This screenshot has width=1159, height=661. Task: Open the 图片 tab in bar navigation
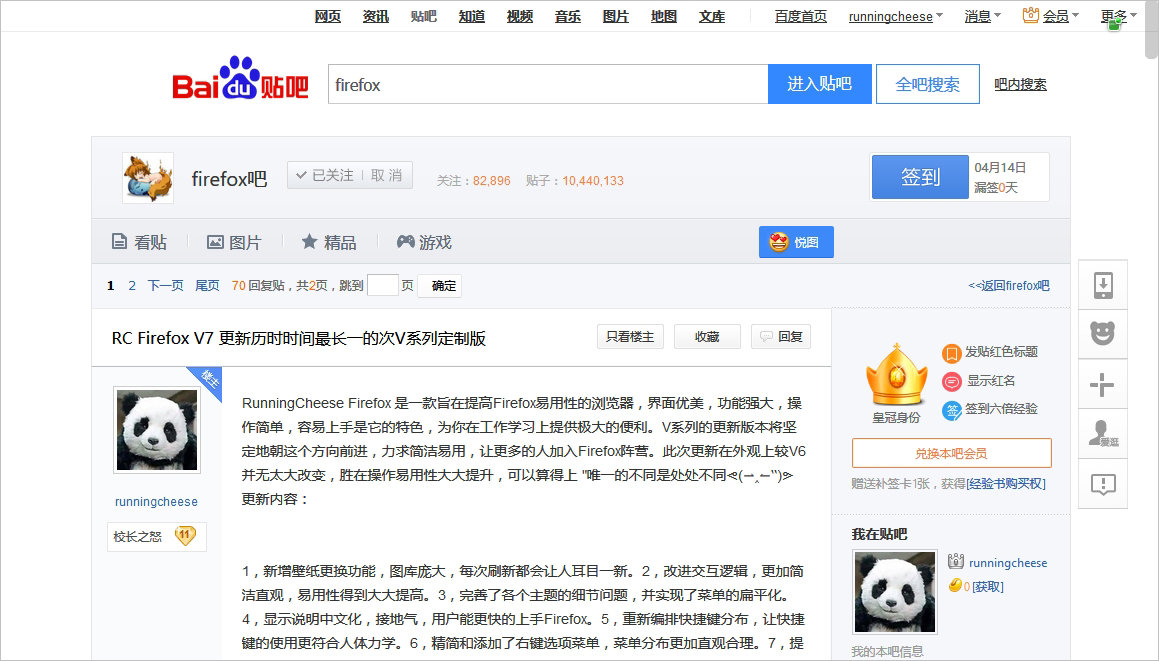click(x=234, y=242)
